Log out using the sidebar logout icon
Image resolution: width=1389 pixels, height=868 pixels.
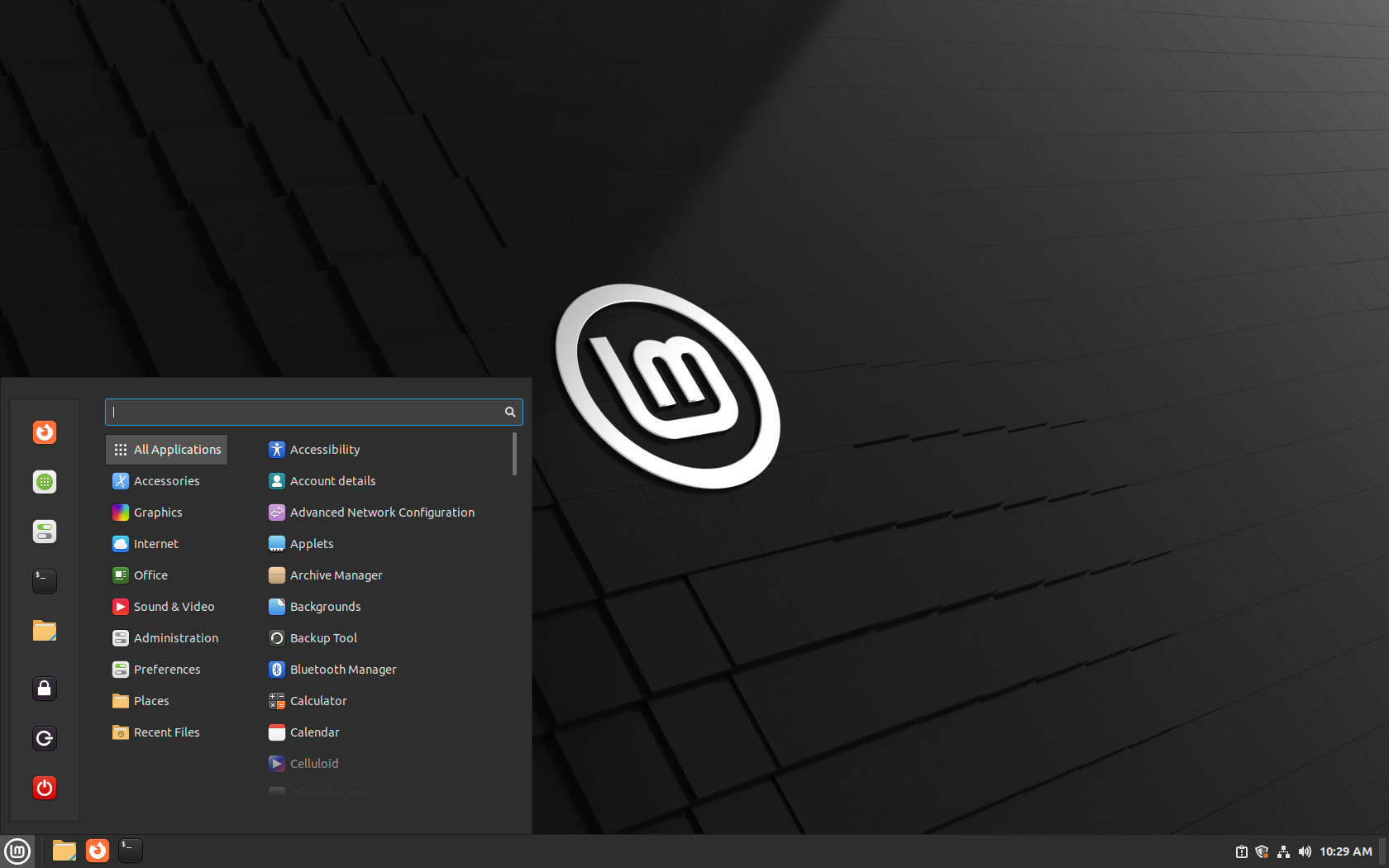(44, 737)
